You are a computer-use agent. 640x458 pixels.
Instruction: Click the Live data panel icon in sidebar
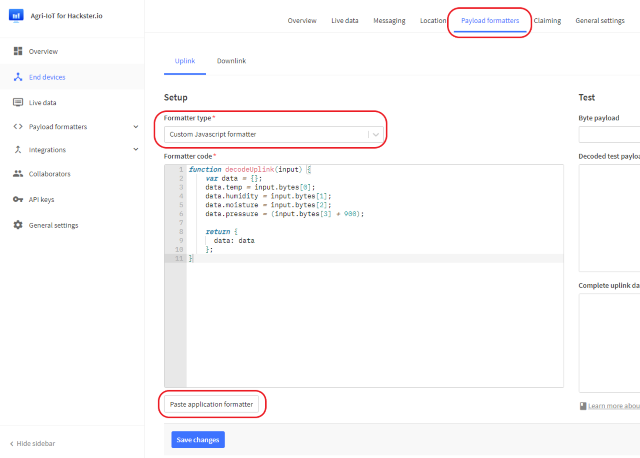pos(18,102)
